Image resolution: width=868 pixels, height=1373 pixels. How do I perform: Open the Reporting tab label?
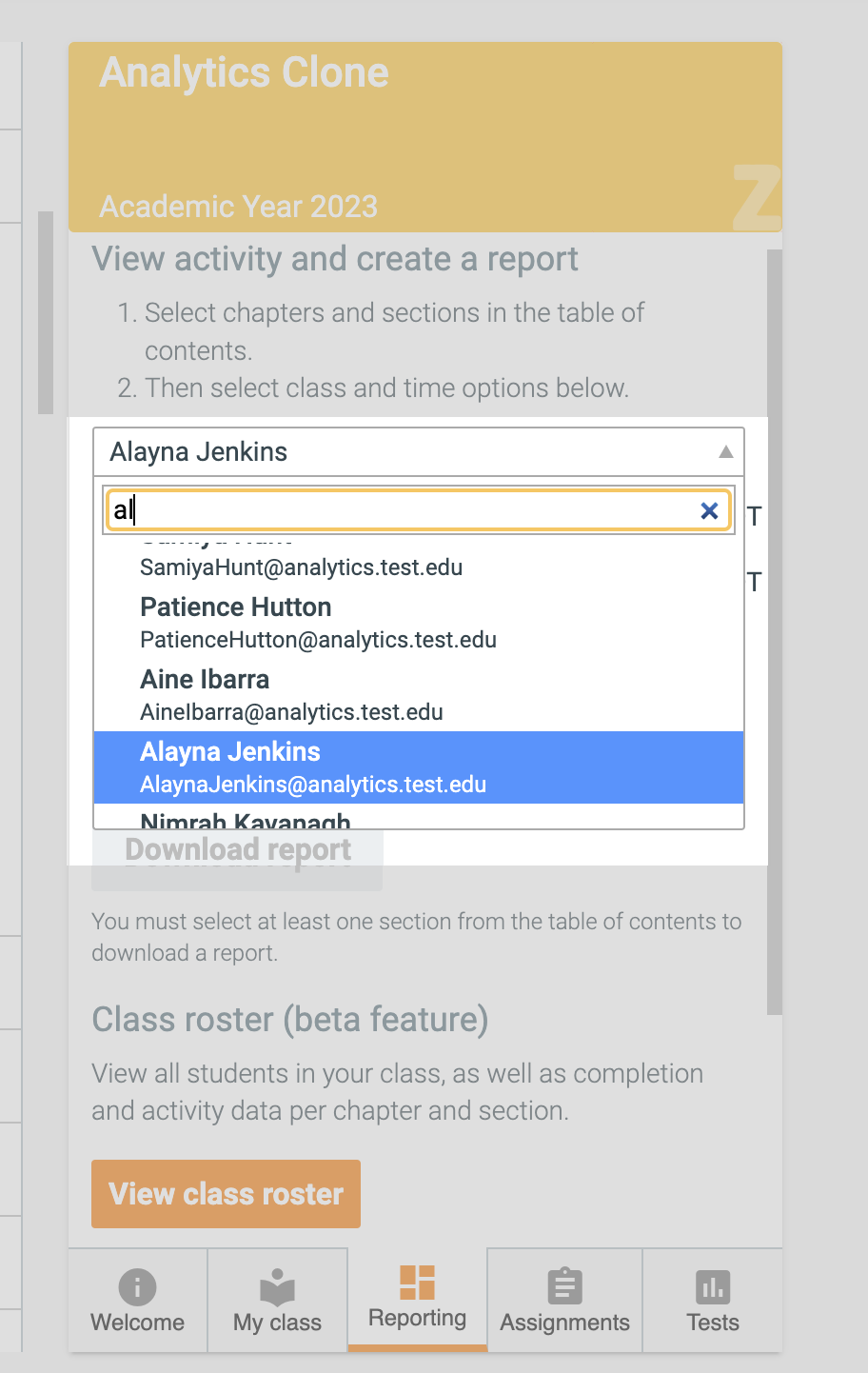pyautogui.click(x=417, y=1318)
